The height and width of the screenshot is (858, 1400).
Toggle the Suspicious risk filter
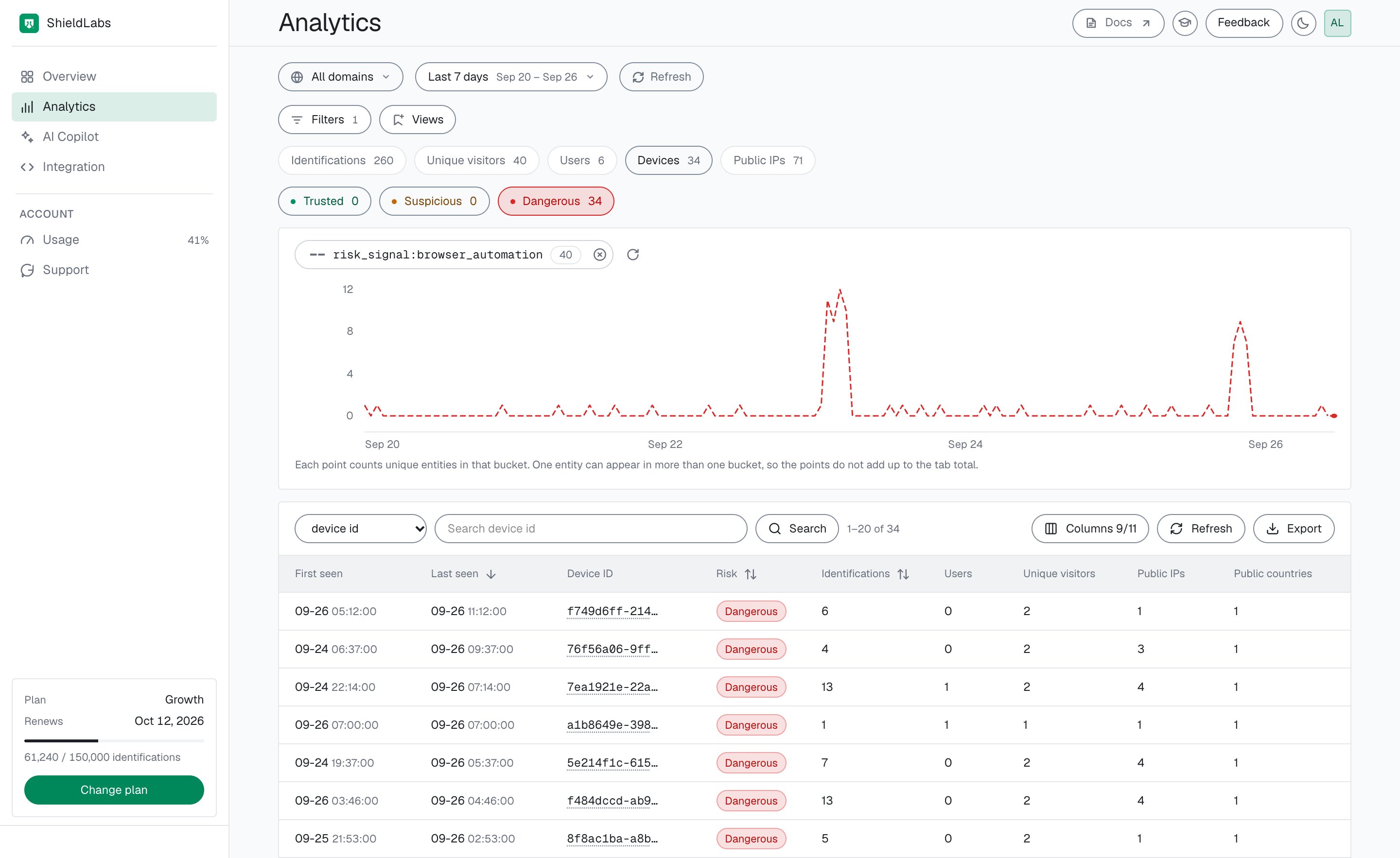coord(434,201)
